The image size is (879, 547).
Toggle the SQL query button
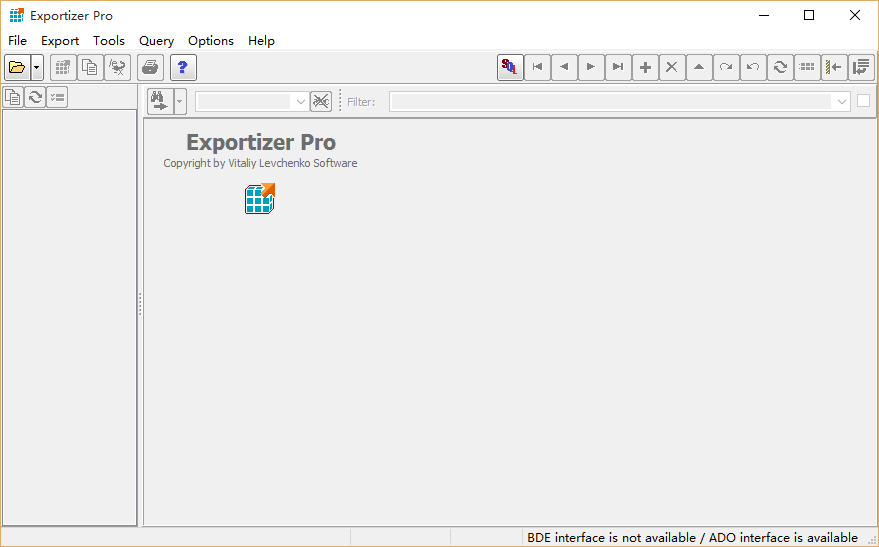(x=510, y=67)
